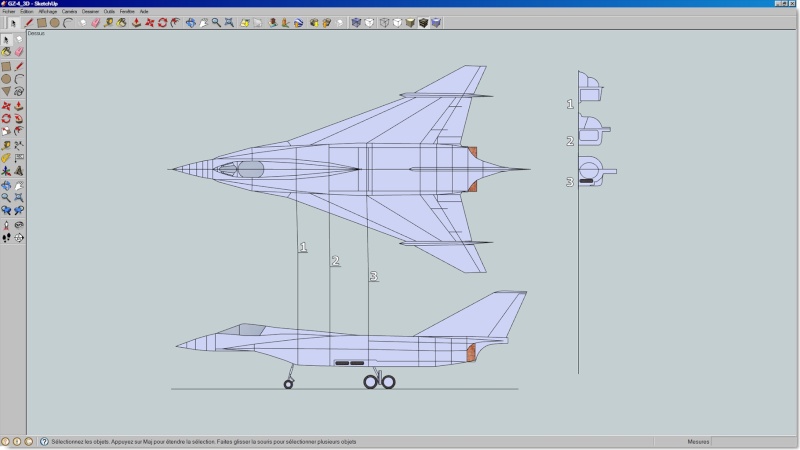
Task: Select the Freehand scribble tool in left palette
Action: [x=19, y=91]
